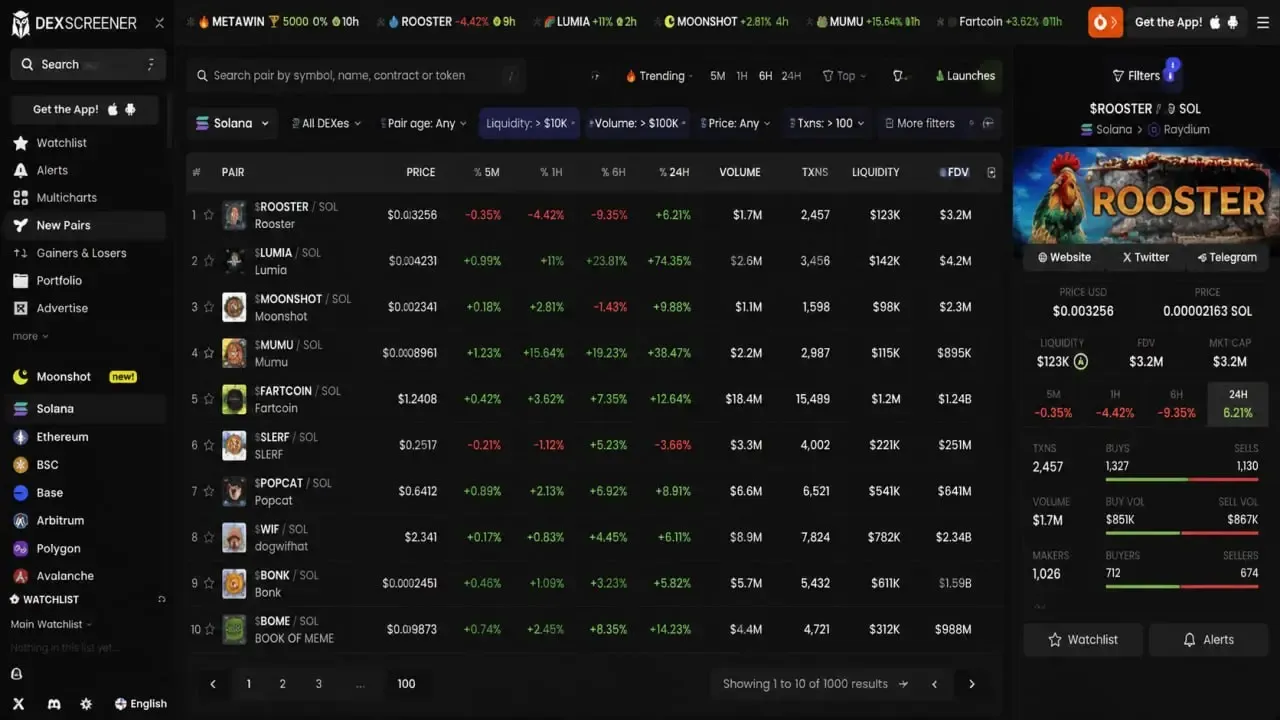The width and height of the screenshot is (1280, 720).
Task: Open the settings gear in sidebar footer
Action: (x=86, y=704)
